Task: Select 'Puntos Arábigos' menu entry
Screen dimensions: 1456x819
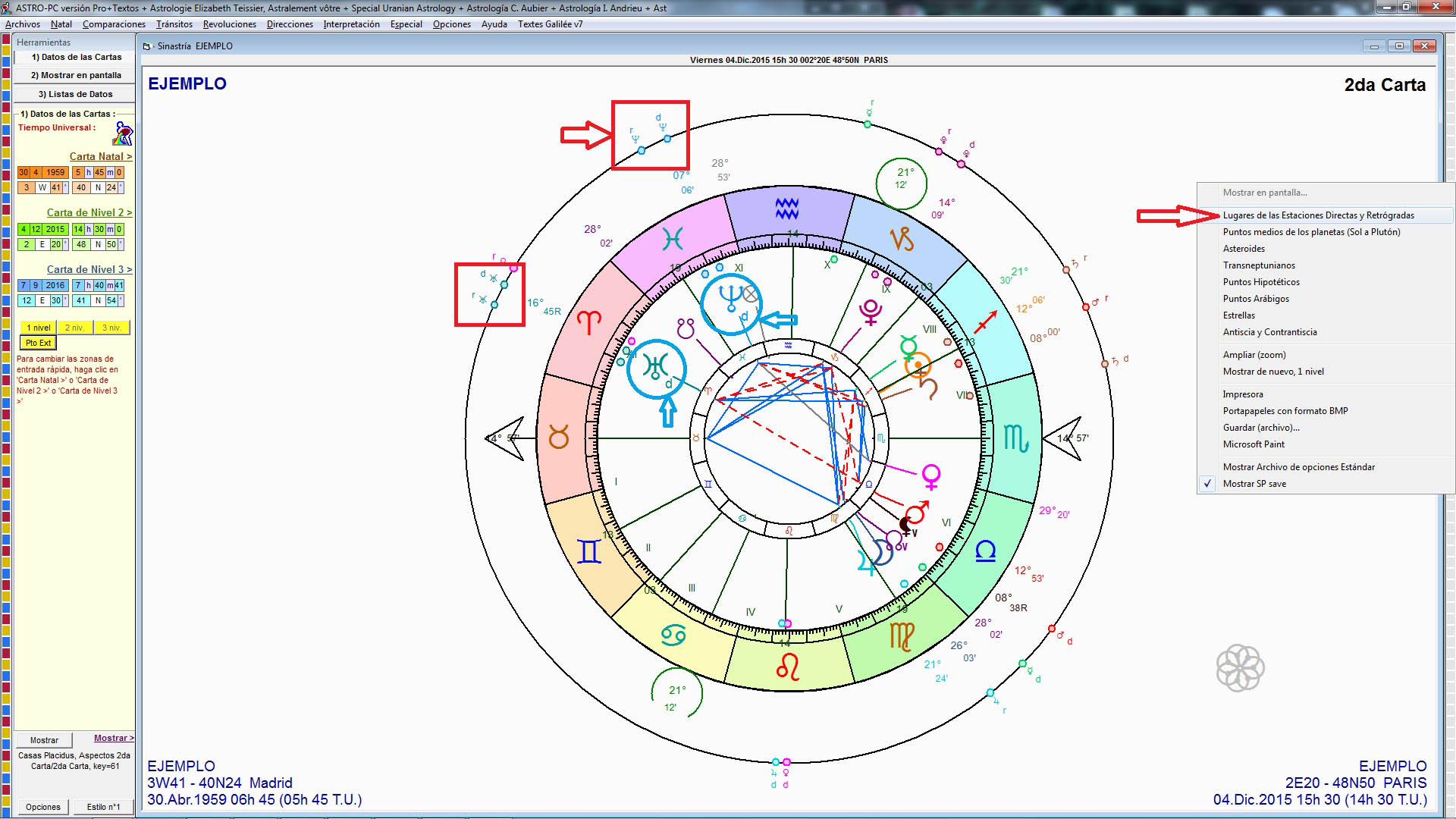Action: click(x=1256, y=299)
